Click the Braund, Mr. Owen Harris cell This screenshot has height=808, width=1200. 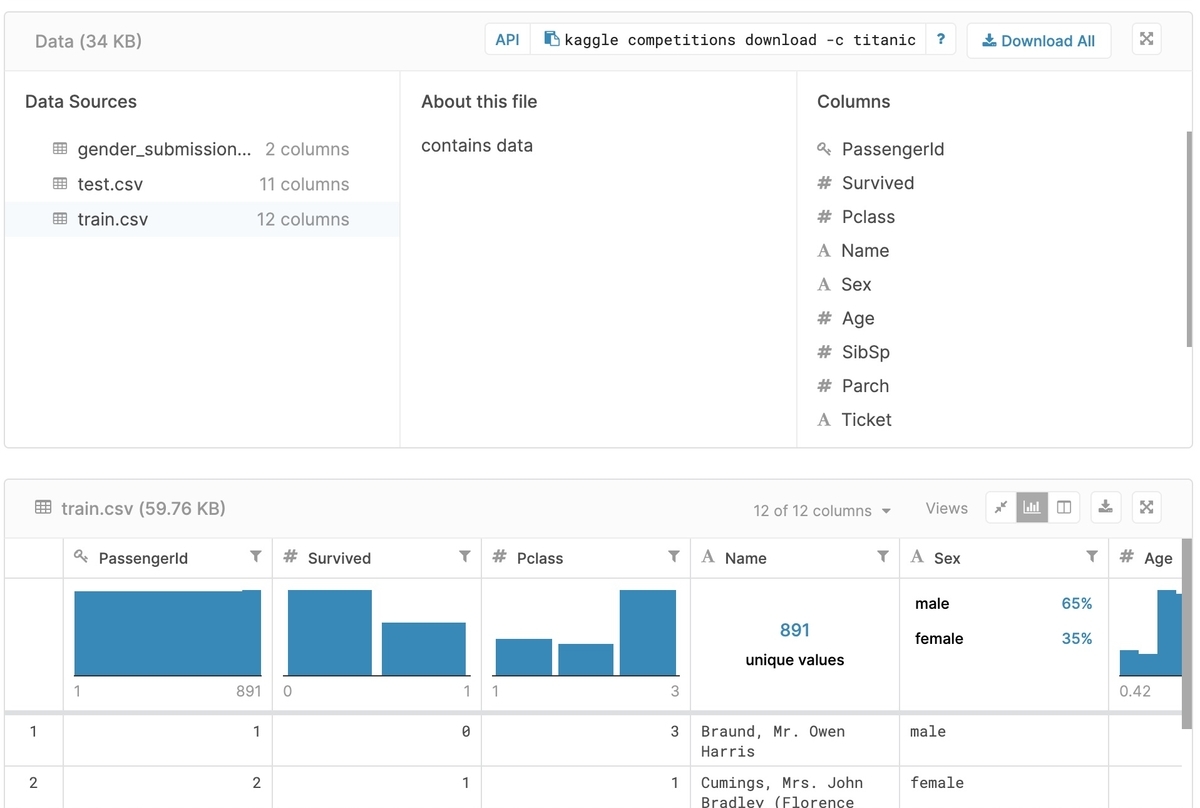(x=795, y=741)
